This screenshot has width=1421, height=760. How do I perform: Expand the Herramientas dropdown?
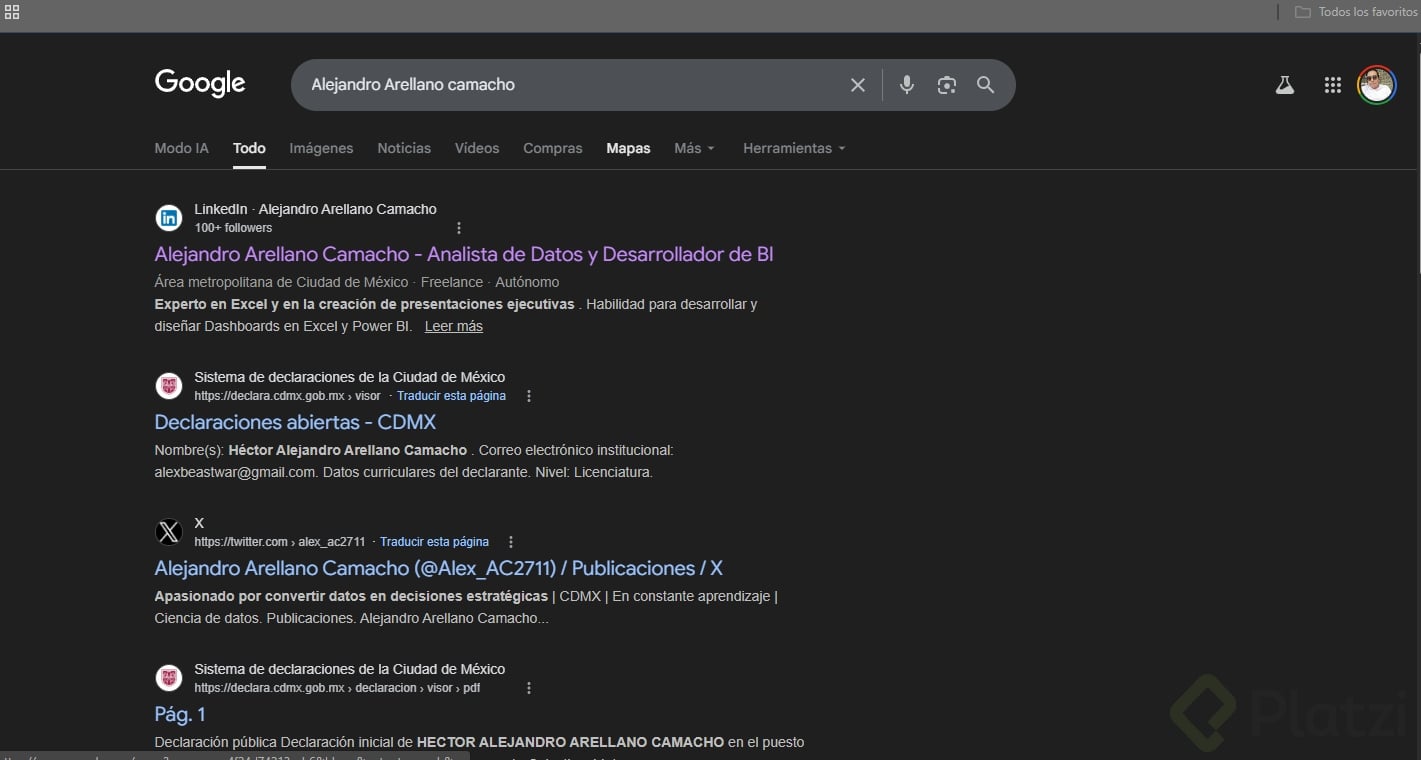(x=794, y=148)
